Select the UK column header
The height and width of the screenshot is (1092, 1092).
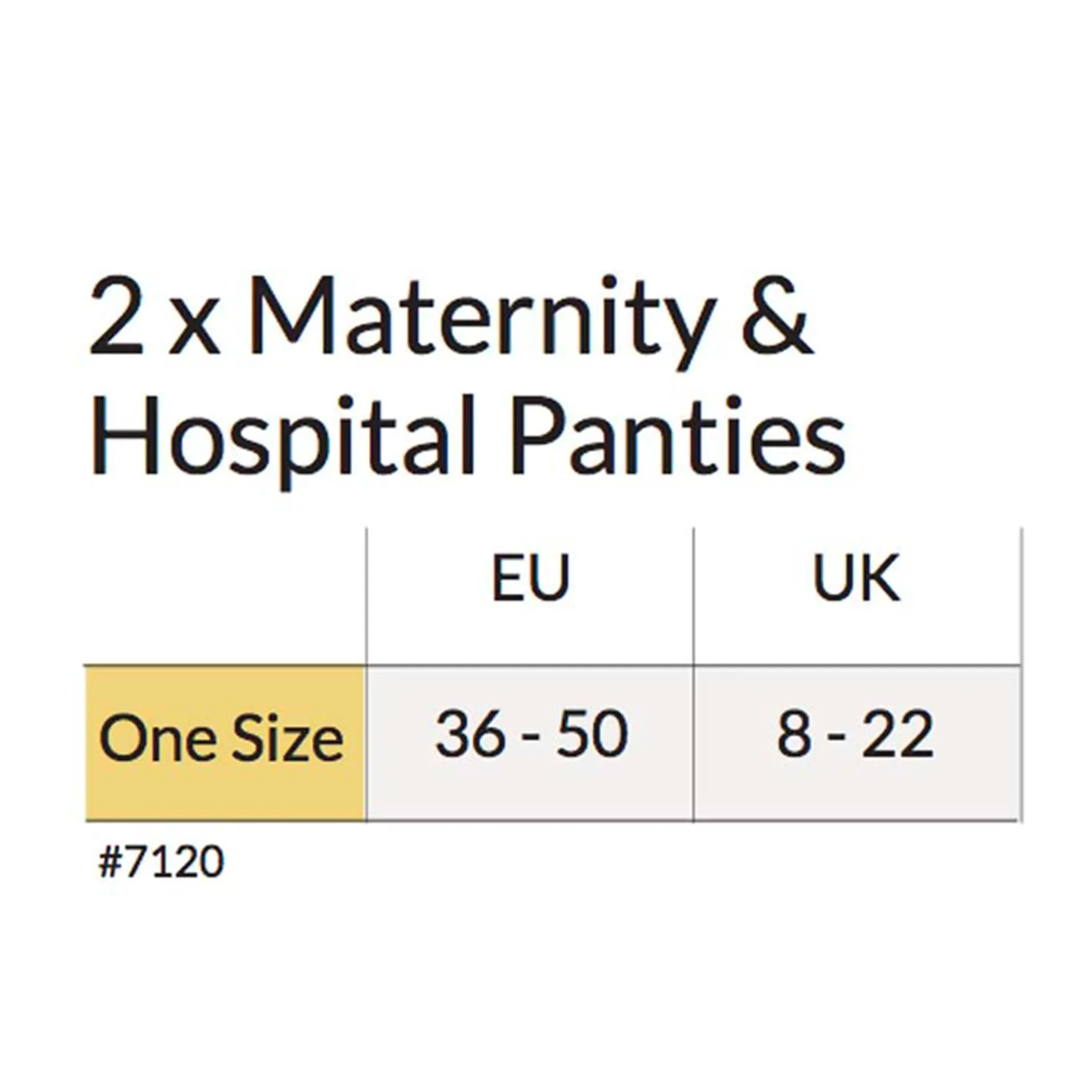[x=856, y=577]
